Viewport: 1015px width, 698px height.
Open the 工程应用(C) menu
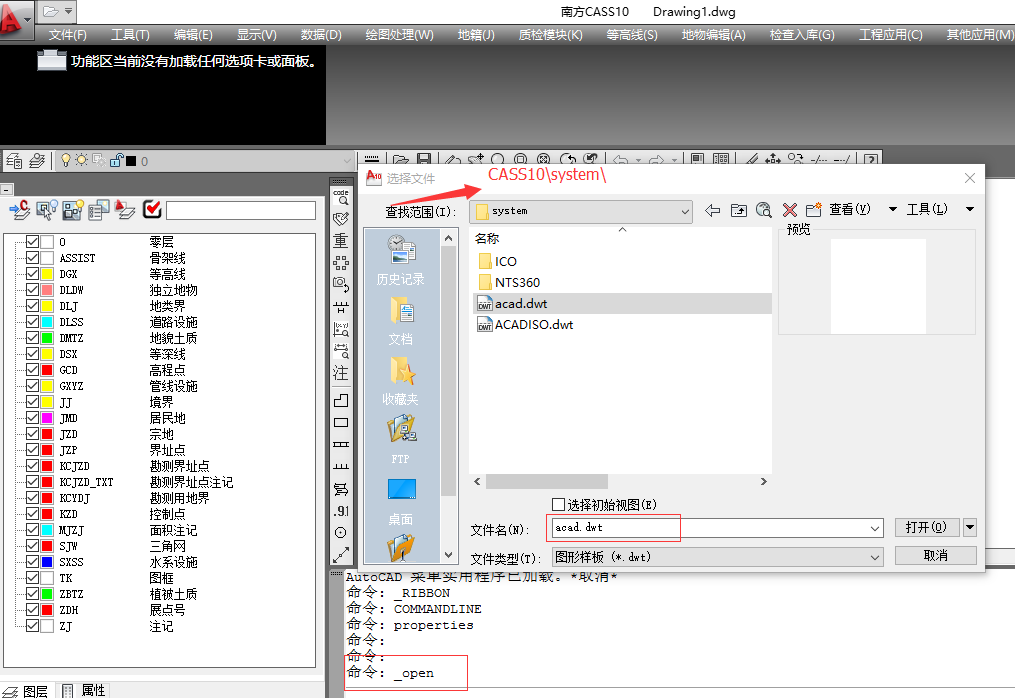tap(891, 35)
